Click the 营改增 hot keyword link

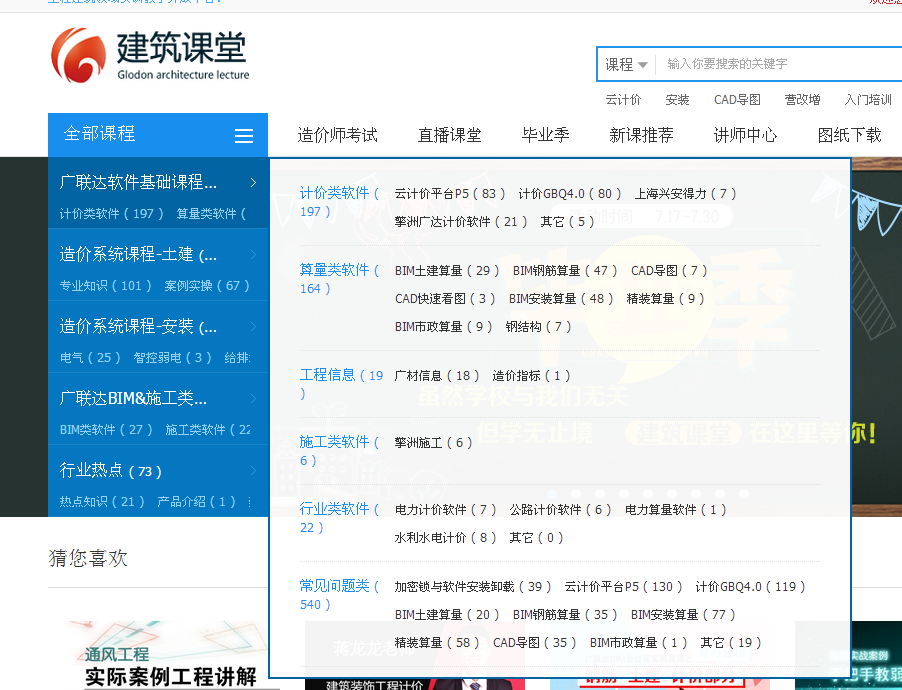[802, 100]
